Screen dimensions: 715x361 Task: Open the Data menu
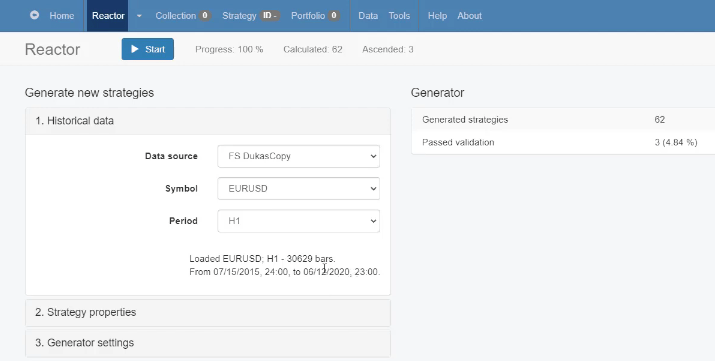point(368,15)
